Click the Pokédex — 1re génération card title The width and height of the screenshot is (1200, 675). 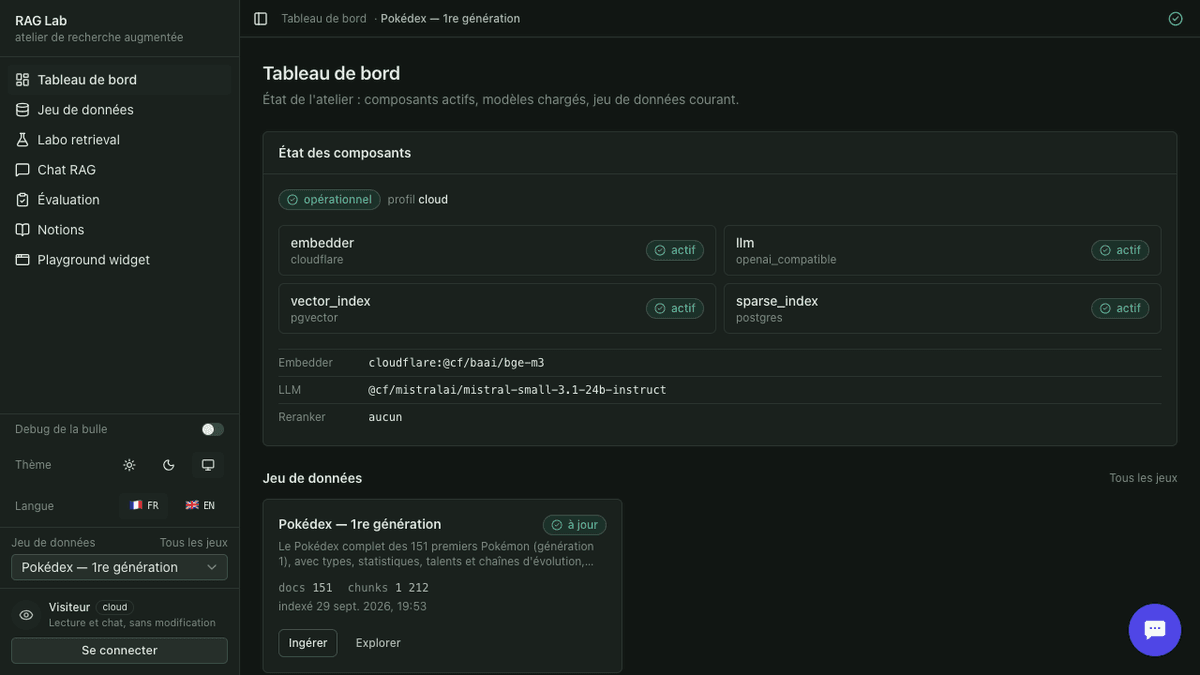(360, 524)
